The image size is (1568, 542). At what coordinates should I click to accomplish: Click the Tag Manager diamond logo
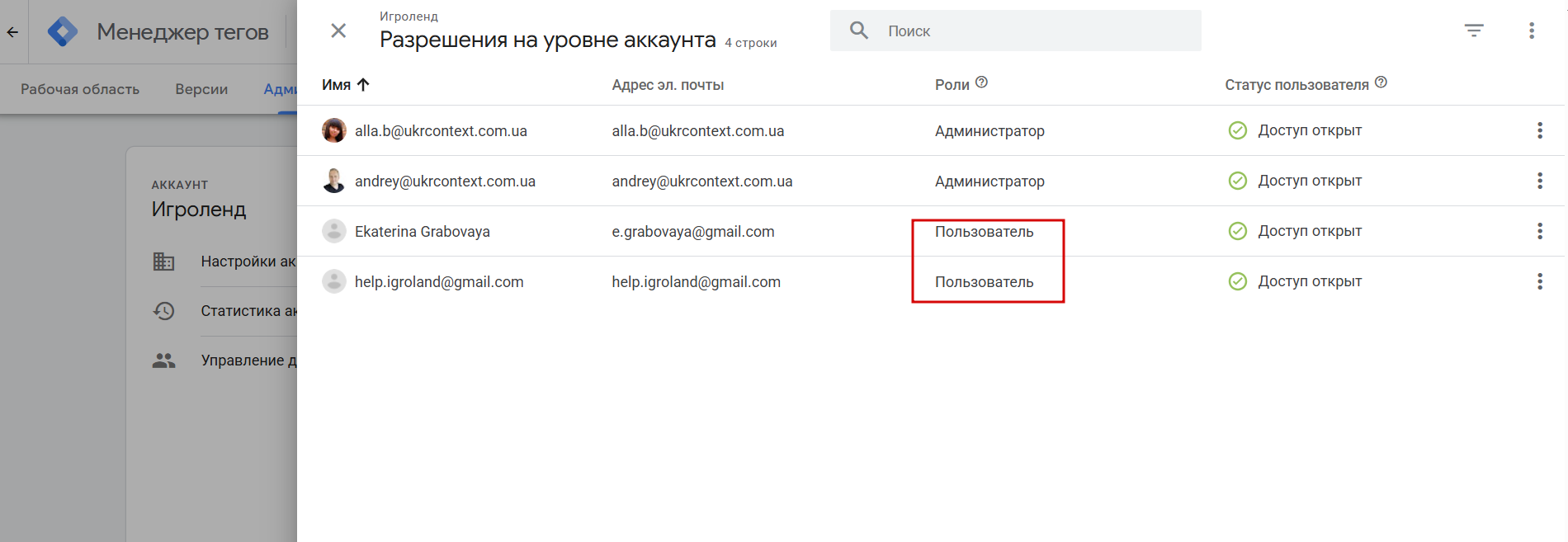coord(63,32)
